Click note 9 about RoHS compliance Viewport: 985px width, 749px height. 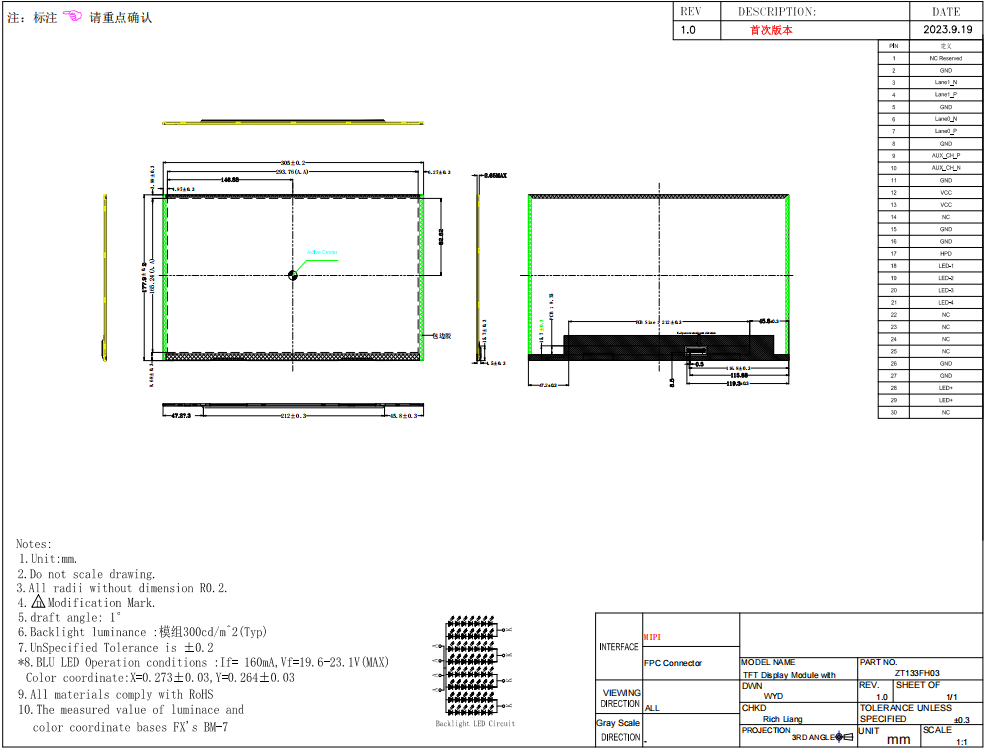click(116, 695)
